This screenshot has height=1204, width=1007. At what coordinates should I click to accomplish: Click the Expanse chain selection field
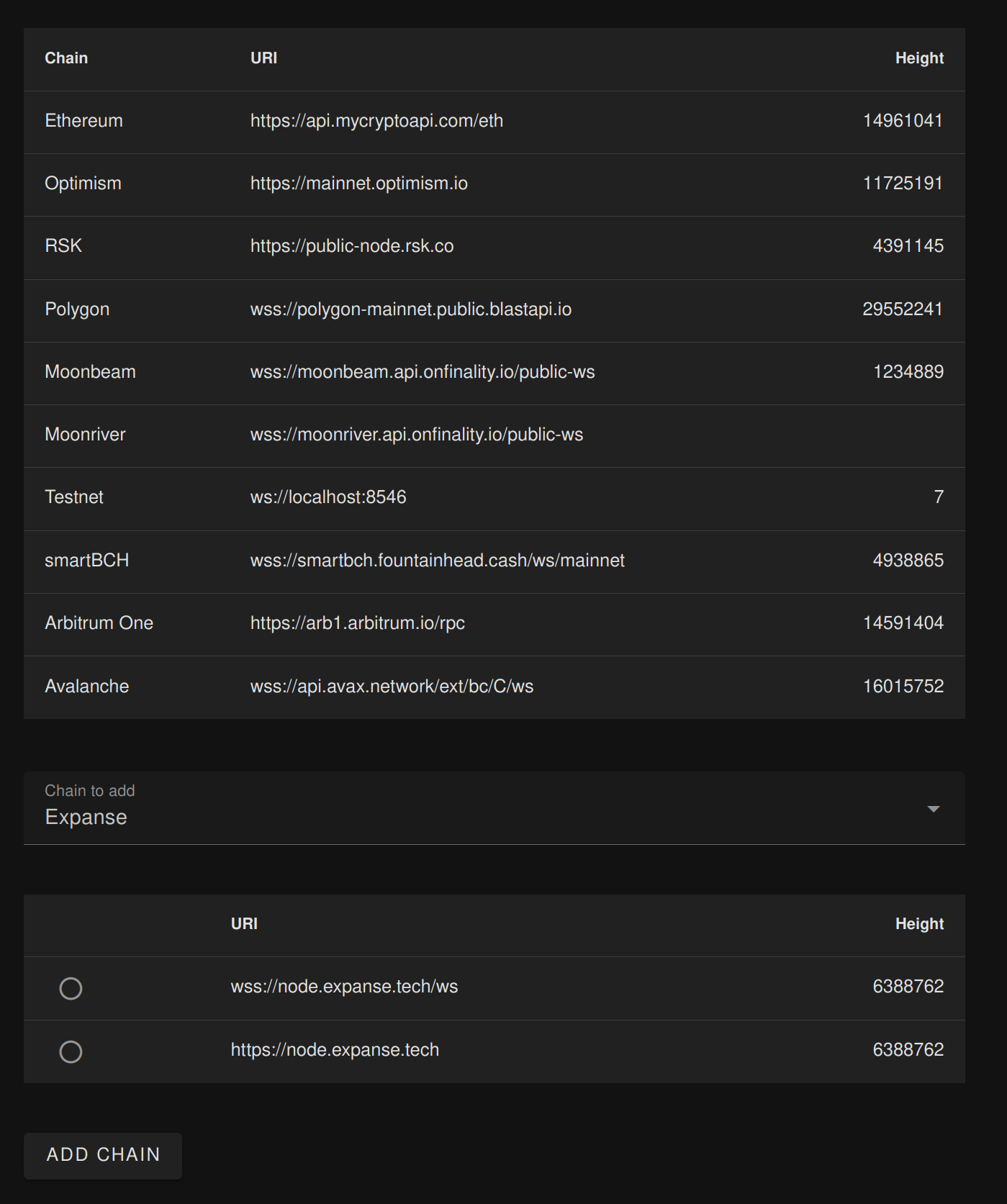click(x=494, y=808)
